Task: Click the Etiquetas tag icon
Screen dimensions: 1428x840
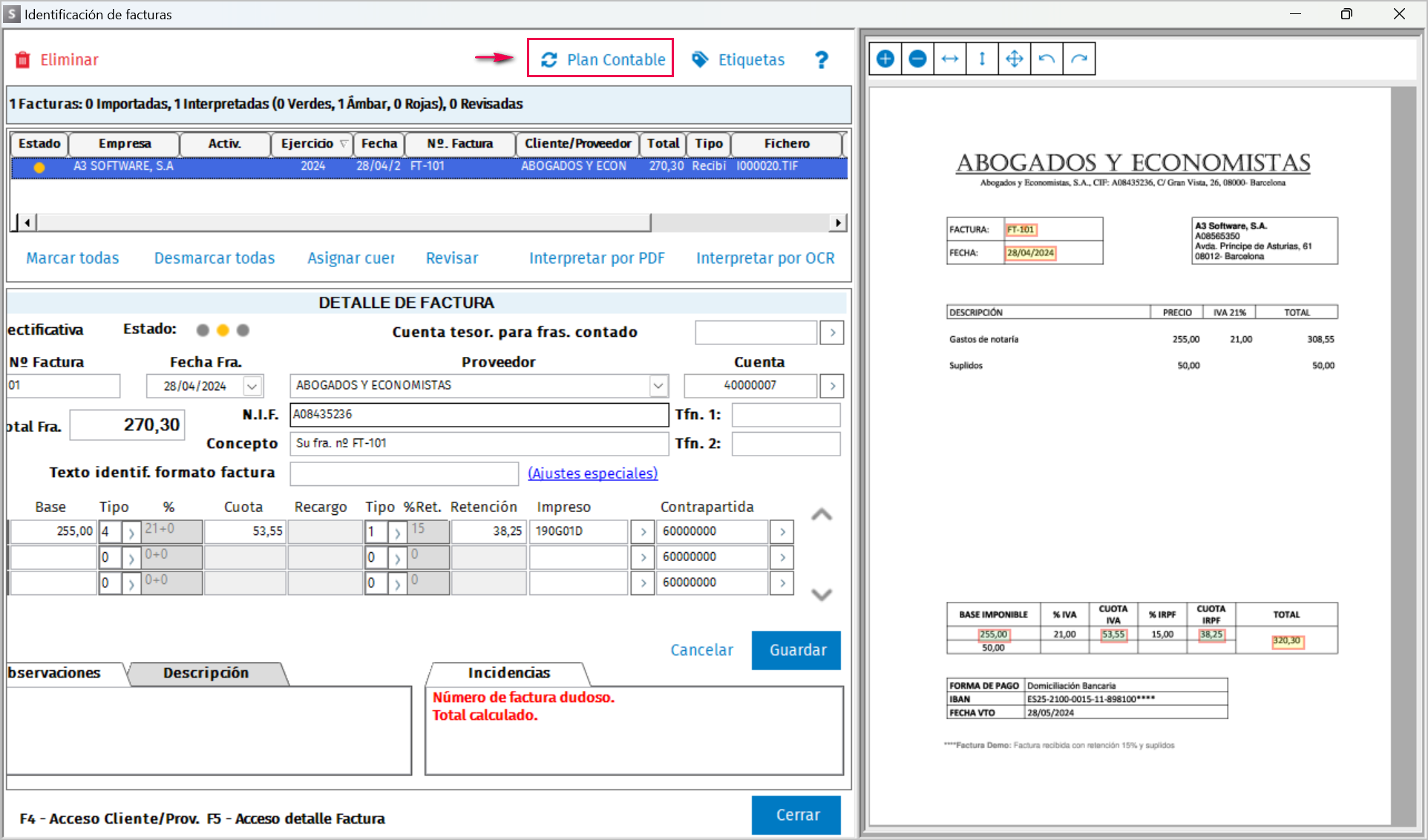Action: click(700, 59)
